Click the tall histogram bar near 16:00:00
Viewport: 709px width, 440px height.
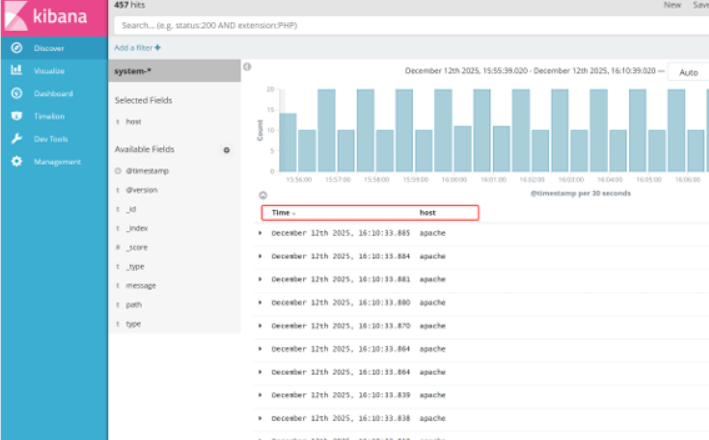tap(443, 130)
